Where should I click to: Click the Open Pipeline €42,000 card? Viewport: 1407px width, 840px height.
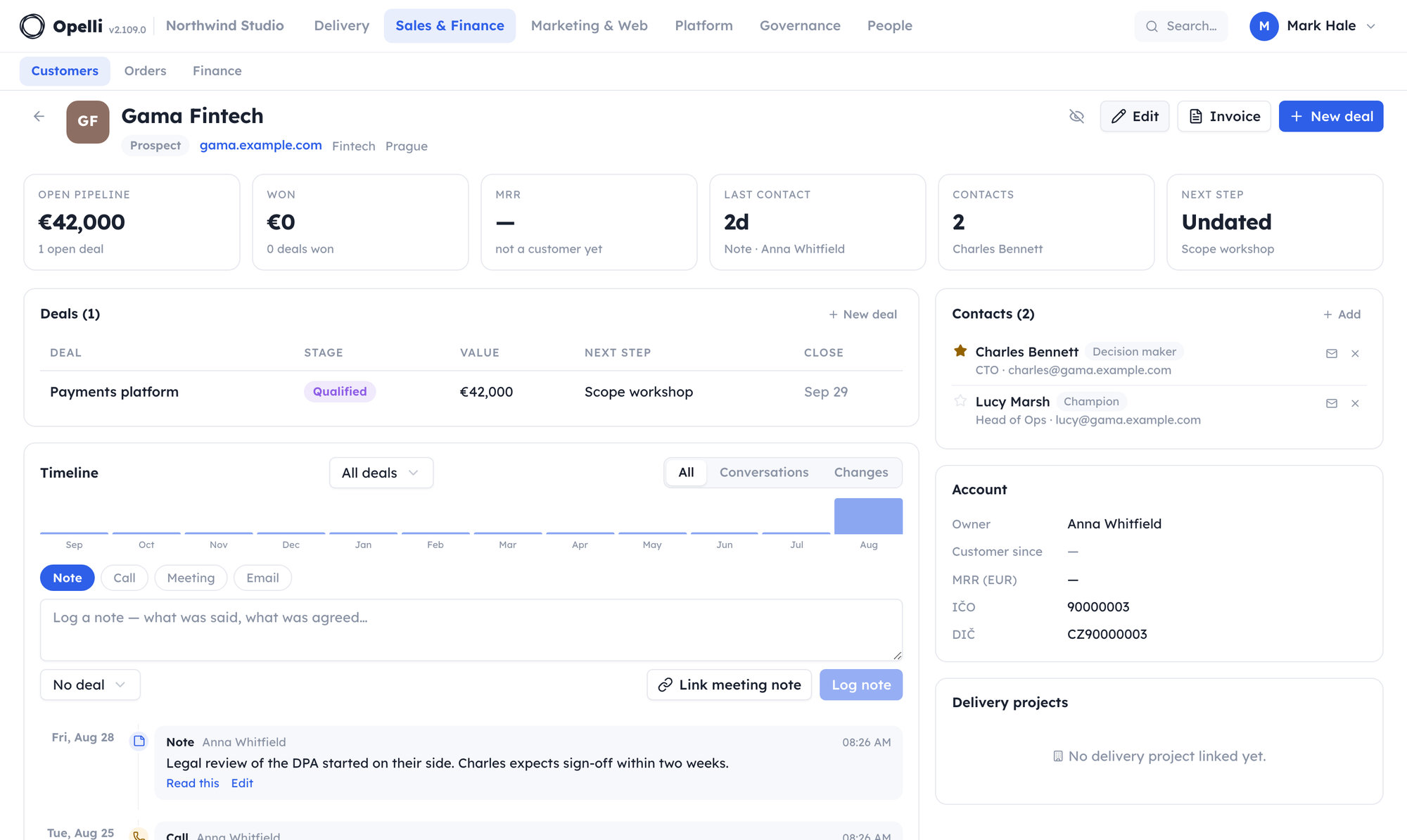[132, 222]
